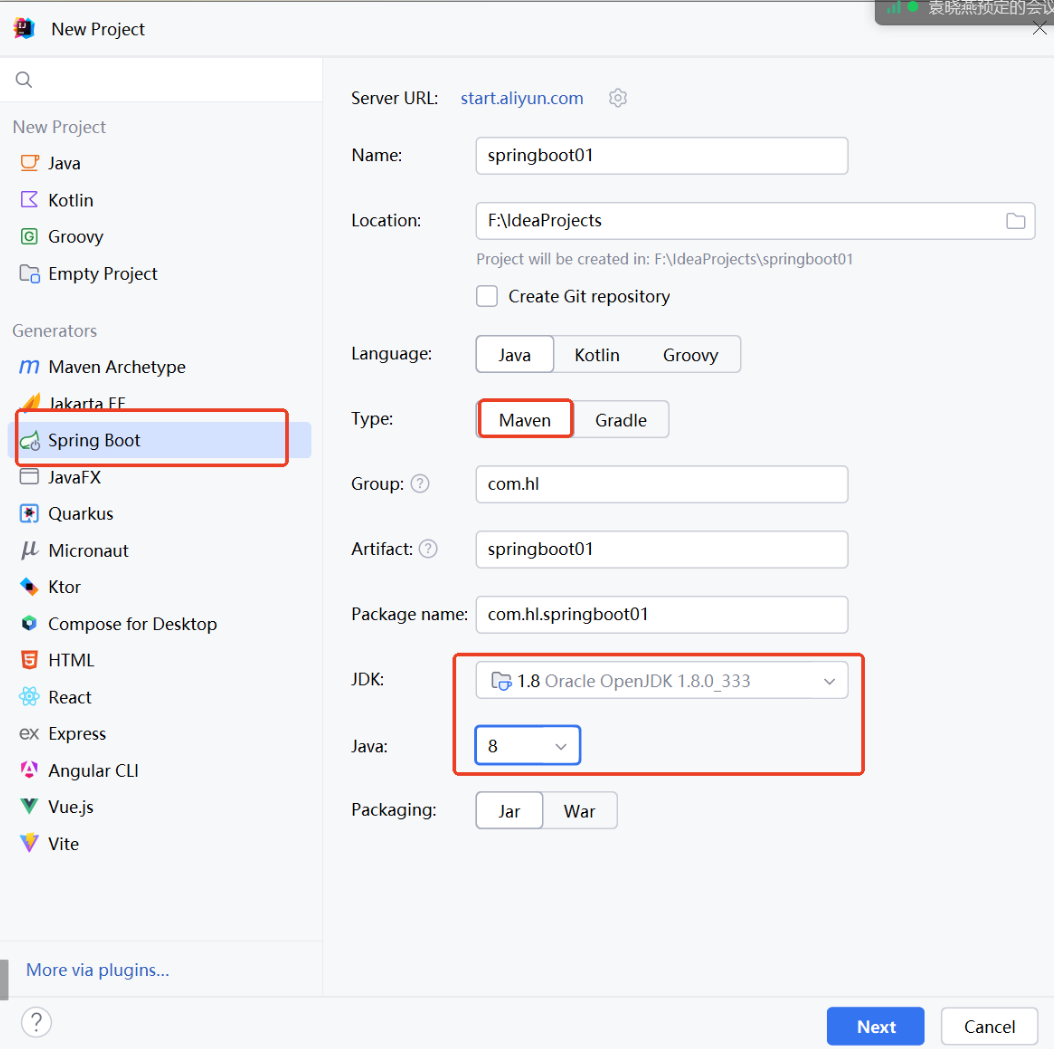Click the Vue.js generator icon
The width and height of the screenshot is (1054, 1049).
30,806
